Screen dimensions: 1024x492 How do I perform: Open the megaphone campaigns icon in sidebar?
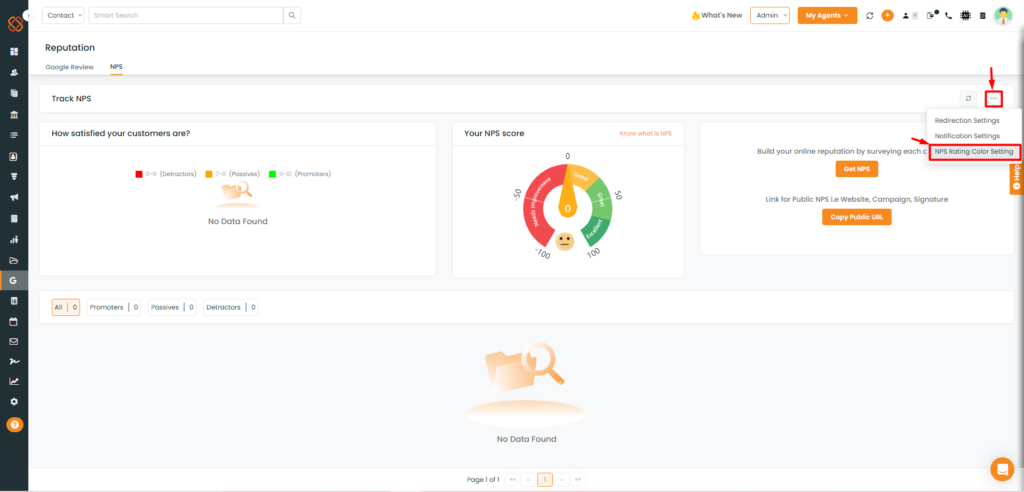[14, 197]
